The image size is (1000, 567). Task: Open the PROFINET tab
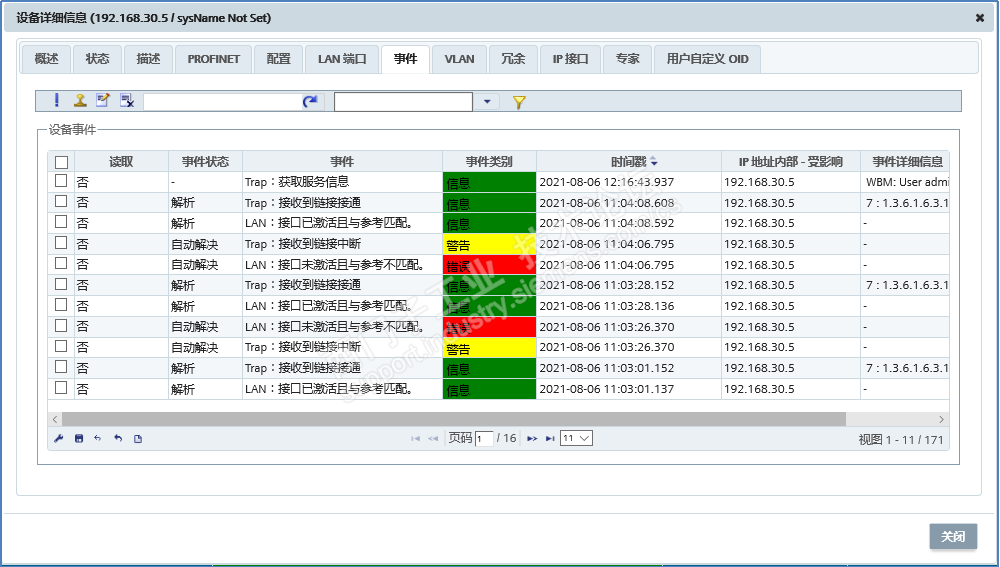[x=214, y=59]
